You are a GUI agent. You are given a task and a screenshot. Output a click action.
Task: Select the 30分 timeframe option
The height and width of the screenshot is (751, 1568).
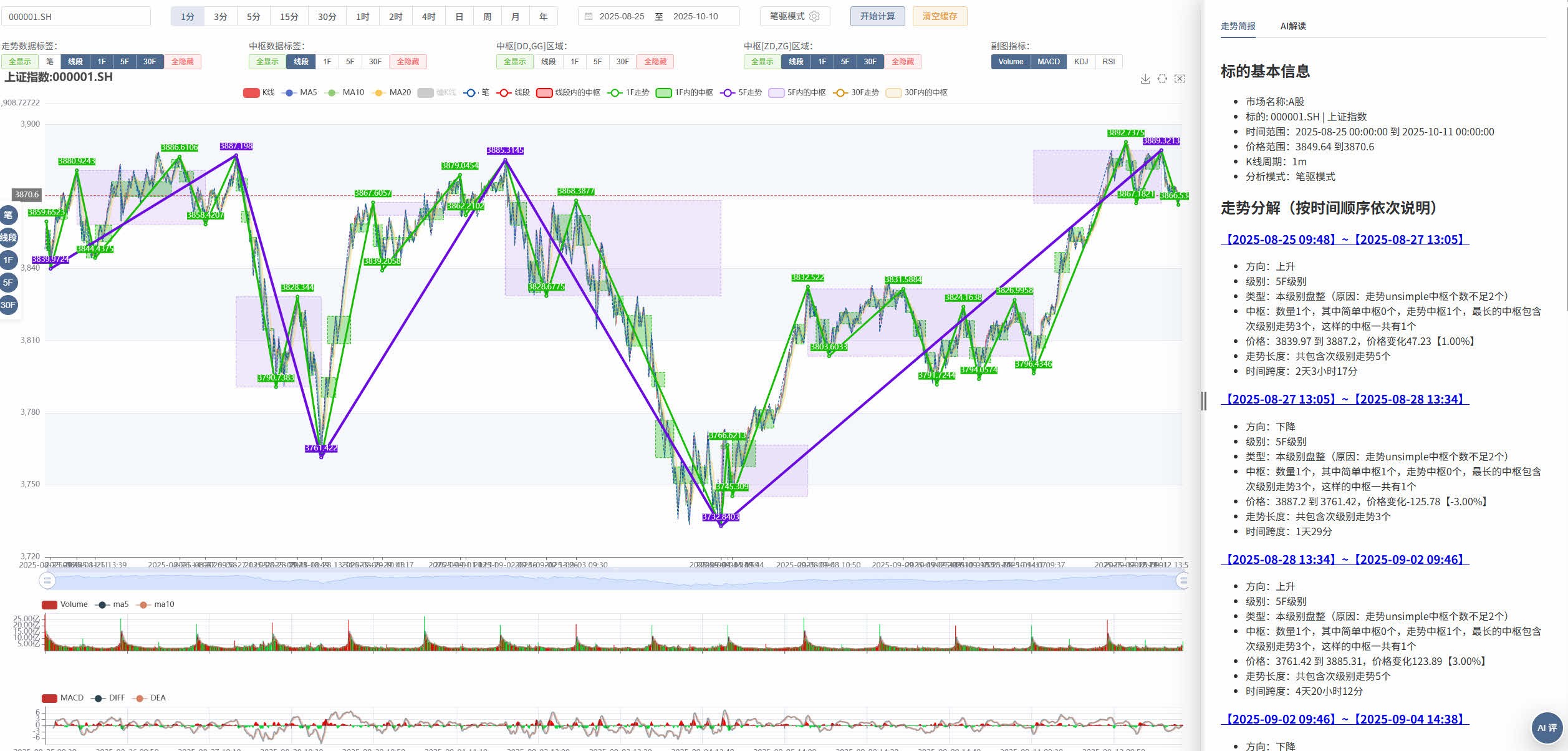point(327,16)
